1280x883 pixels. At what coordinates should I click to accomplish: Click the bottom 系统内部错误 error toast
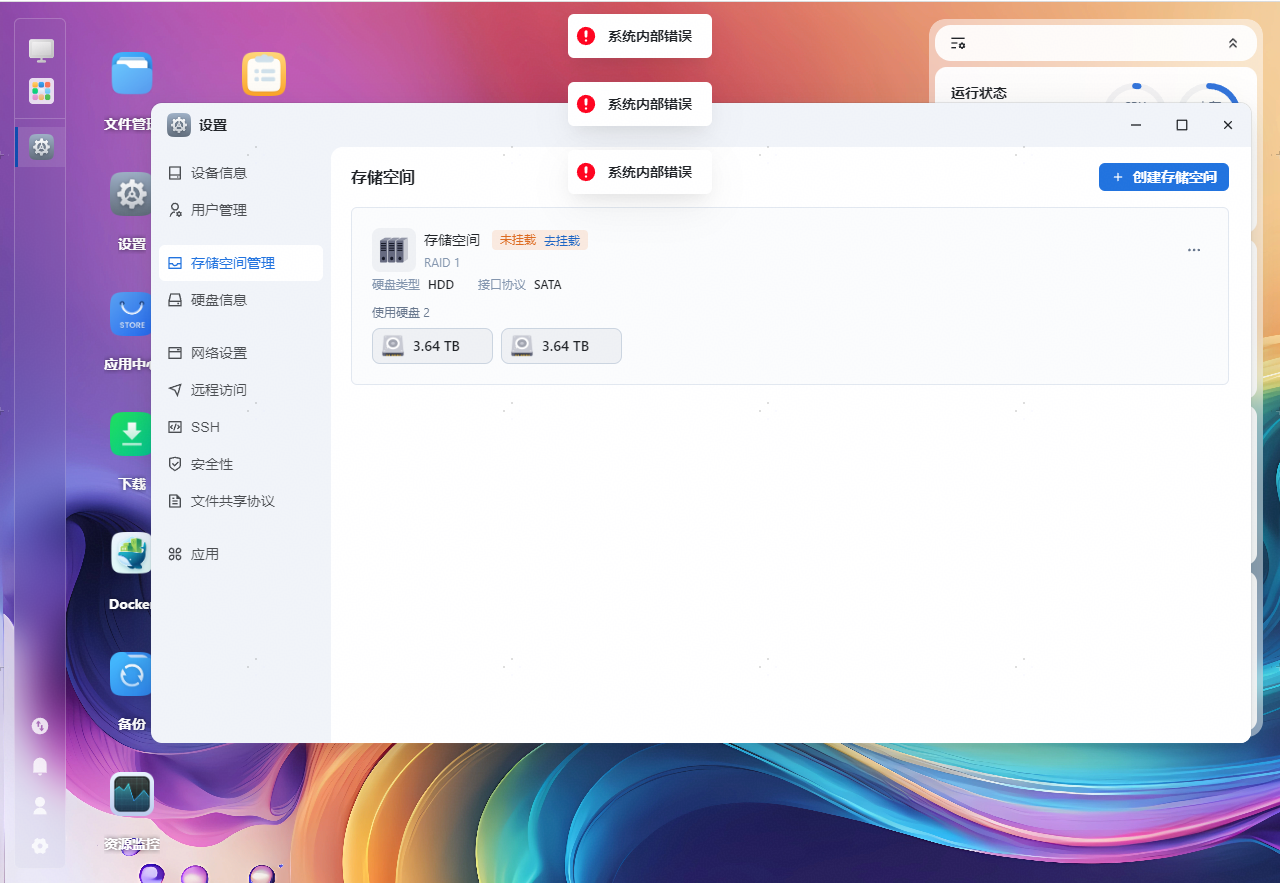pyautogui.click(x=640, y=172)
